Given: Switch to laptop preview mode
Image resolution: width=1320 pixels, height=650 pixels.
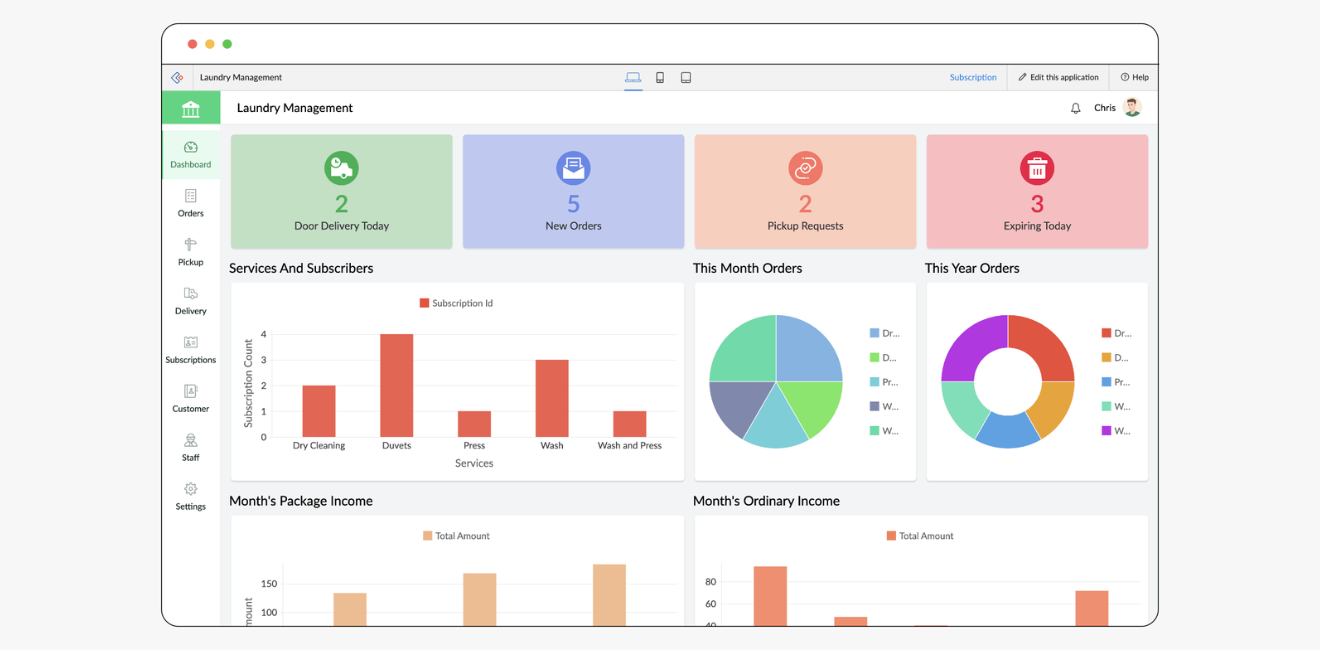Looking at the screenshot, I should coord(633,77).
